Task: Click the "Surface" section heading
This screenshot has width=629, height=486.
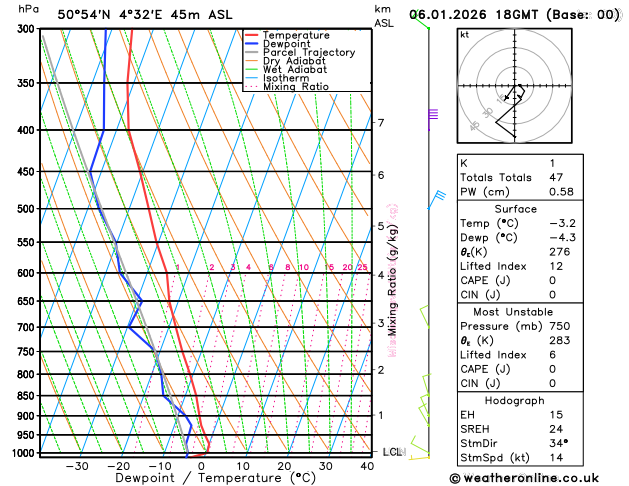Action: (515, 209)
